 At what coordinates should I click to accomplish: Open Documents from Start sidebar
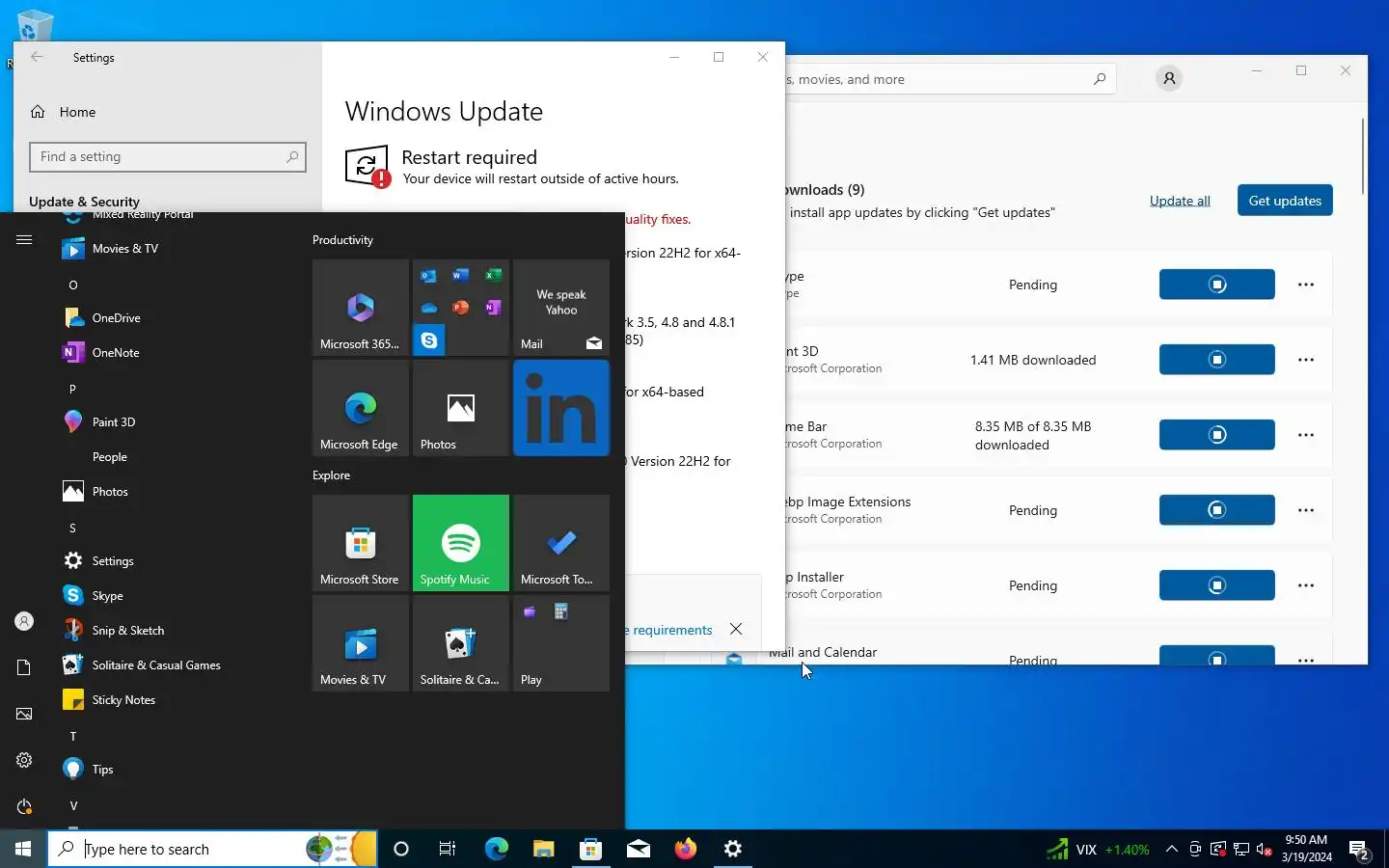tap(24, 667)
